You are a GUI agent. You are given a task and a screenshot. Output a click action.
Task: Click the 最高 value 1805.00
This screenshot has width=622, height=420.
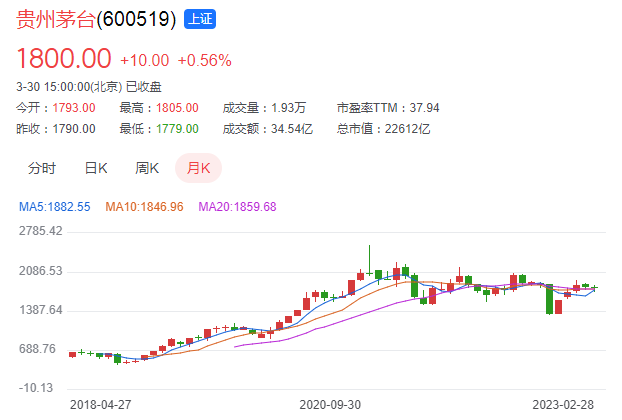pyautogui.click(x=177, y=108)
